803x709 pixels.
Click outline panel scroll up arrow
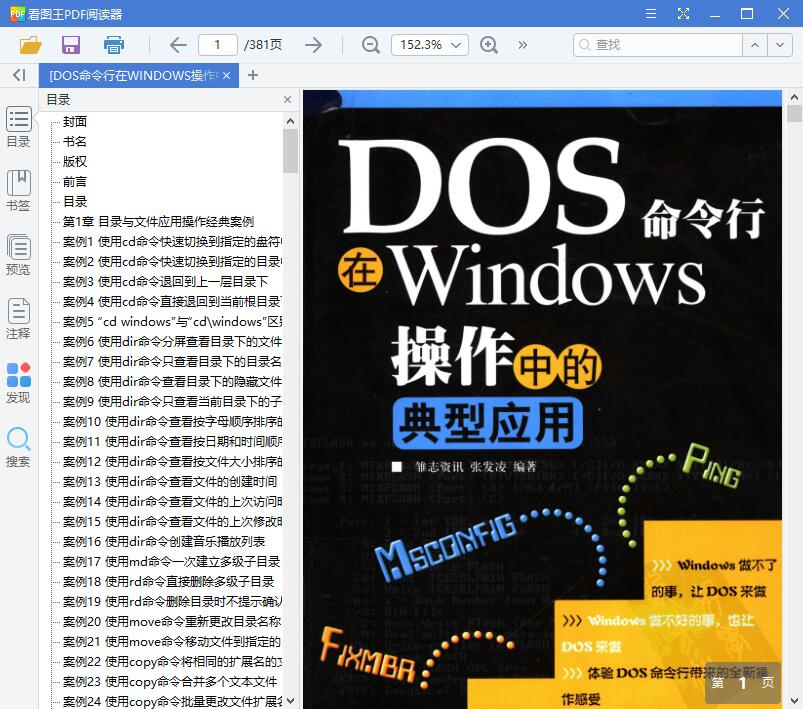[290, 121]
